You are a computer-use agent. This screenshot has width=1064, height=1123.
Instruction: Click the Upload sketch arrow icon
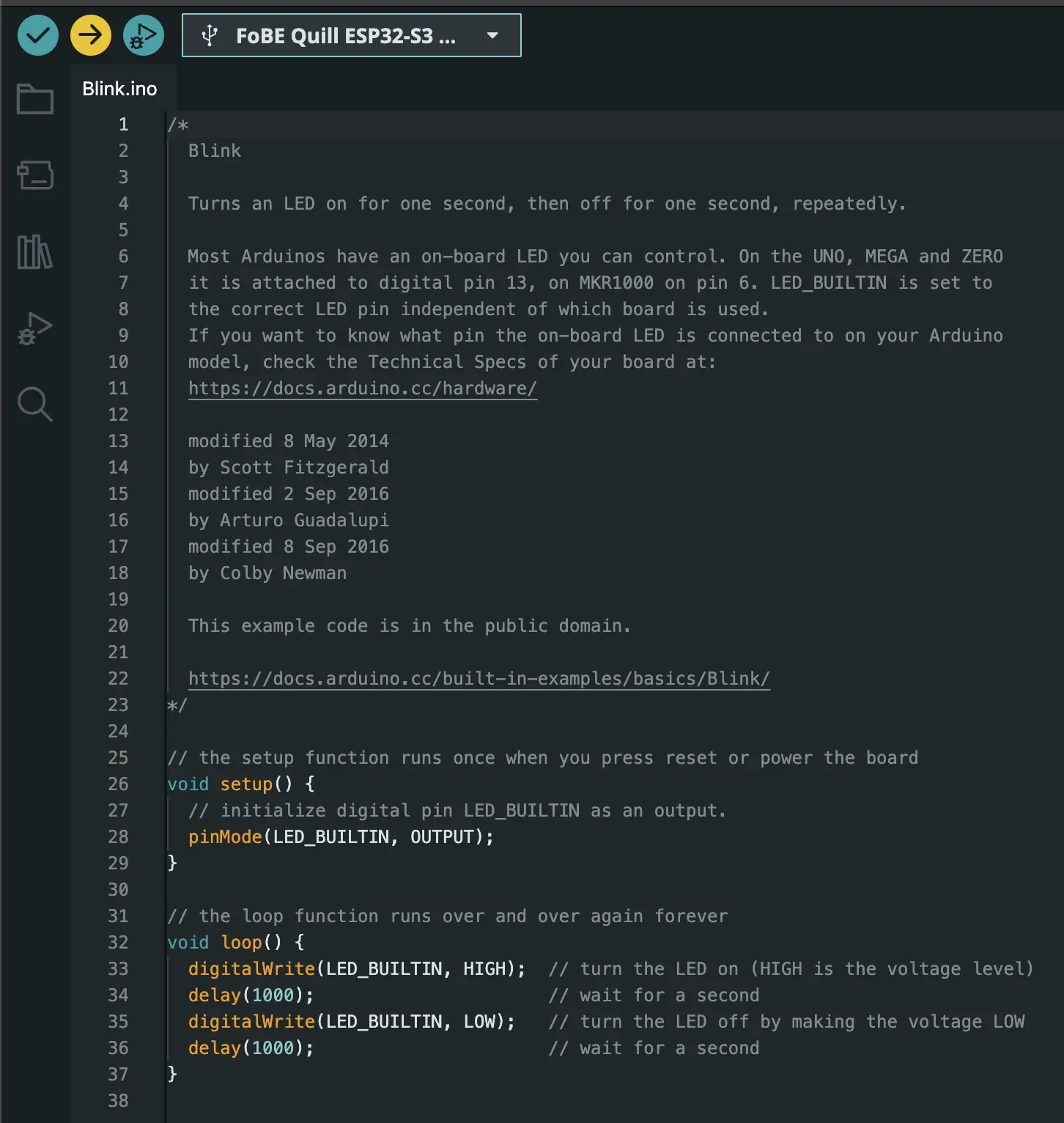point(90,34)
